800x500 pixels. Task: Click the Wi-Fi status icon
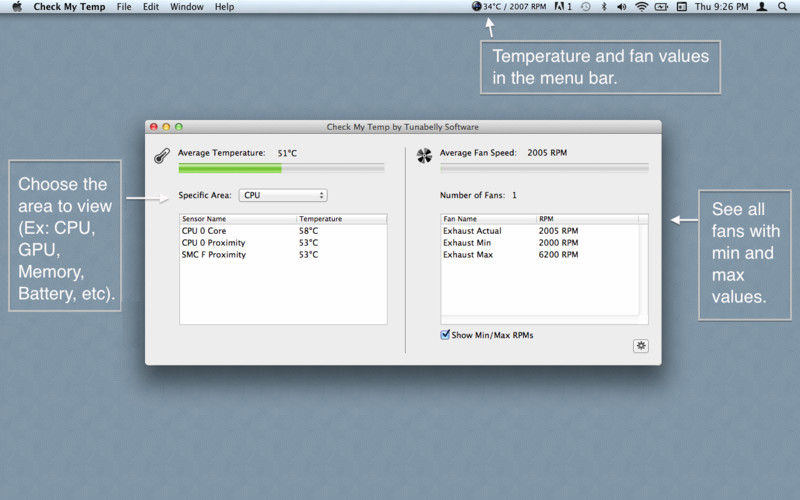click(641, 7)
